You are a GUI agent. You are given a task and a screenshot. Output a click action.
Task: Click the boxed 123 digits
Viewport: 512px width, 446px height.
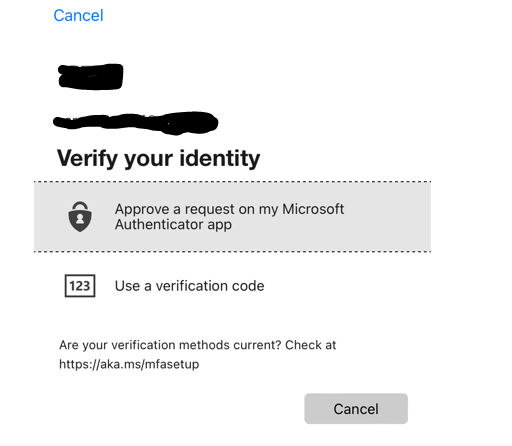coord(80,286)
